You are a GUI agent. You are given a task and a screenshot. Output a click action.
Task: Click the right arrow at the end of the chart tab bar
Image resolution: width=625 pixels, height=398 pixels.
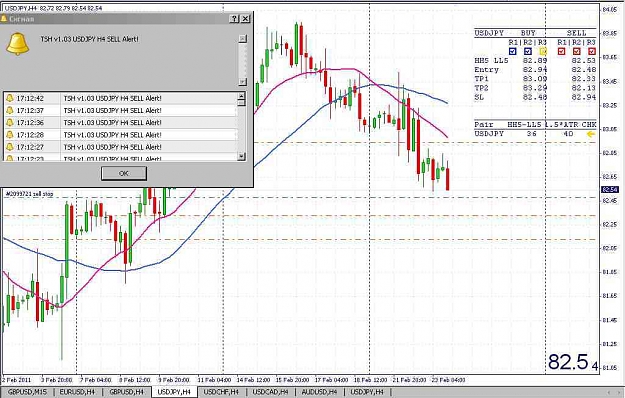[619, 393]
